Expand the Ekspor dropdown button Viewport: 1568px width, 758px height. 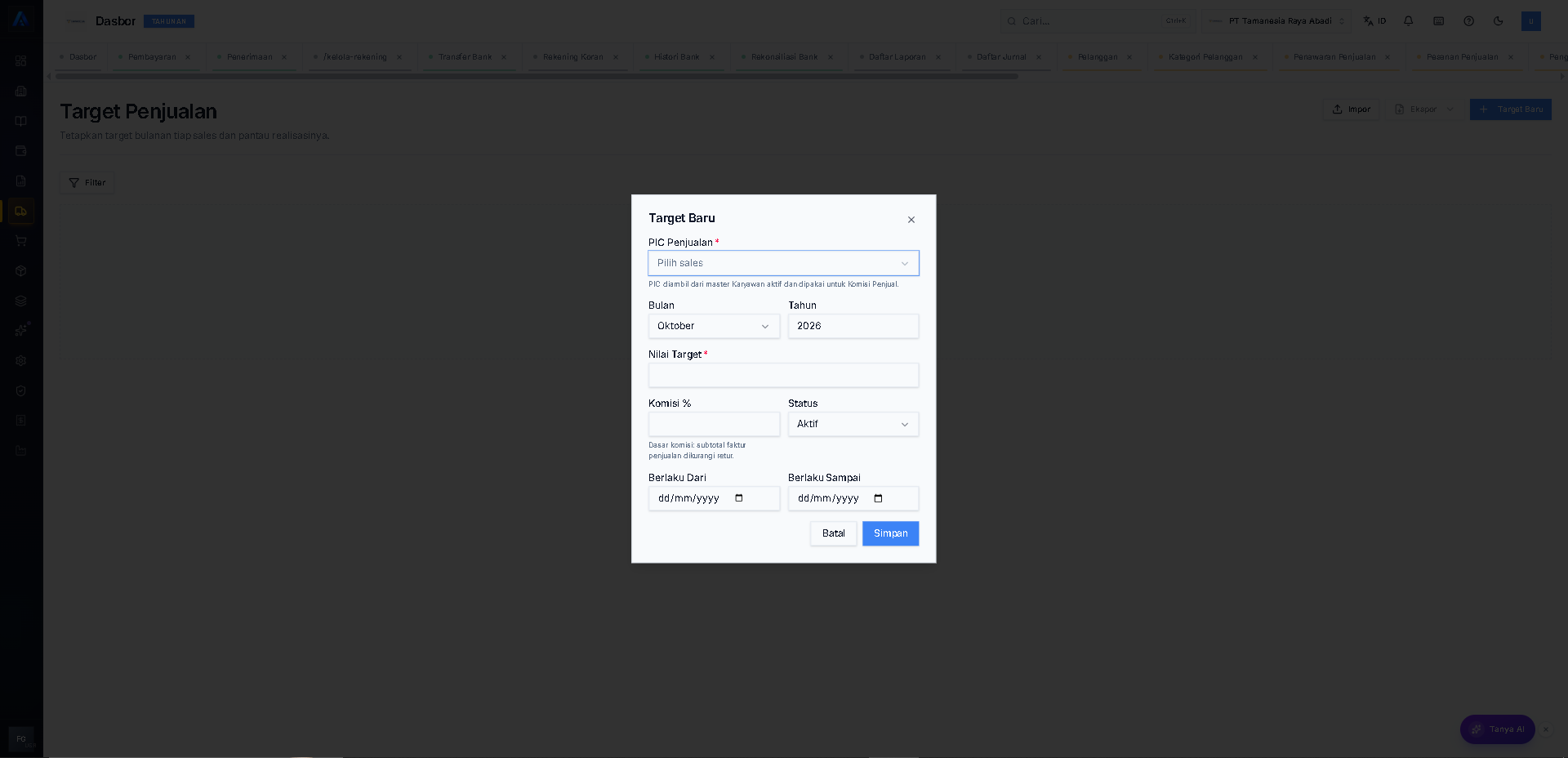pyautogui.click(x=1424, y=109)
